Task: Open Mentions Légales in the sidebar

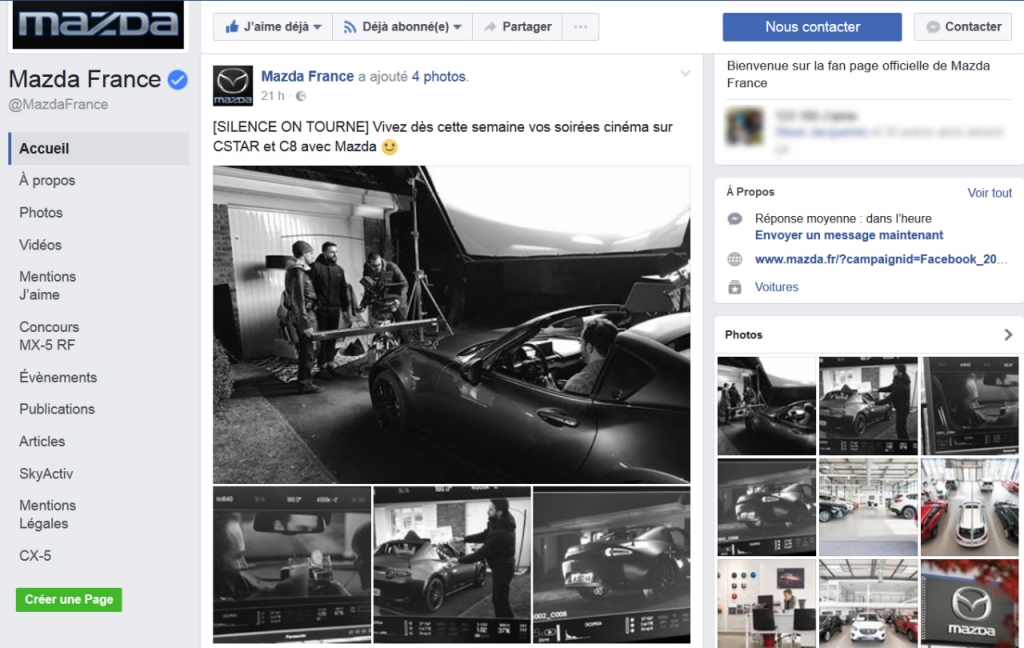Action: (48, 514)
